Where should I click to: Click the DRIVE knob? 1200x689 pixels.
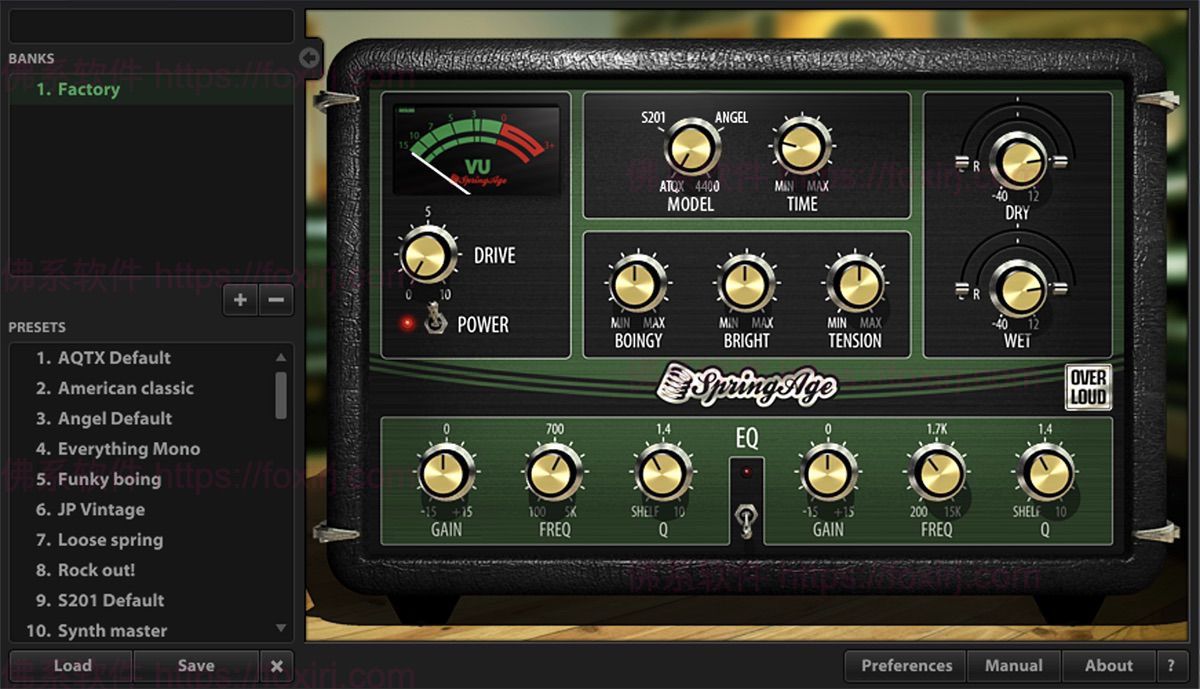(x=427, y=256)
